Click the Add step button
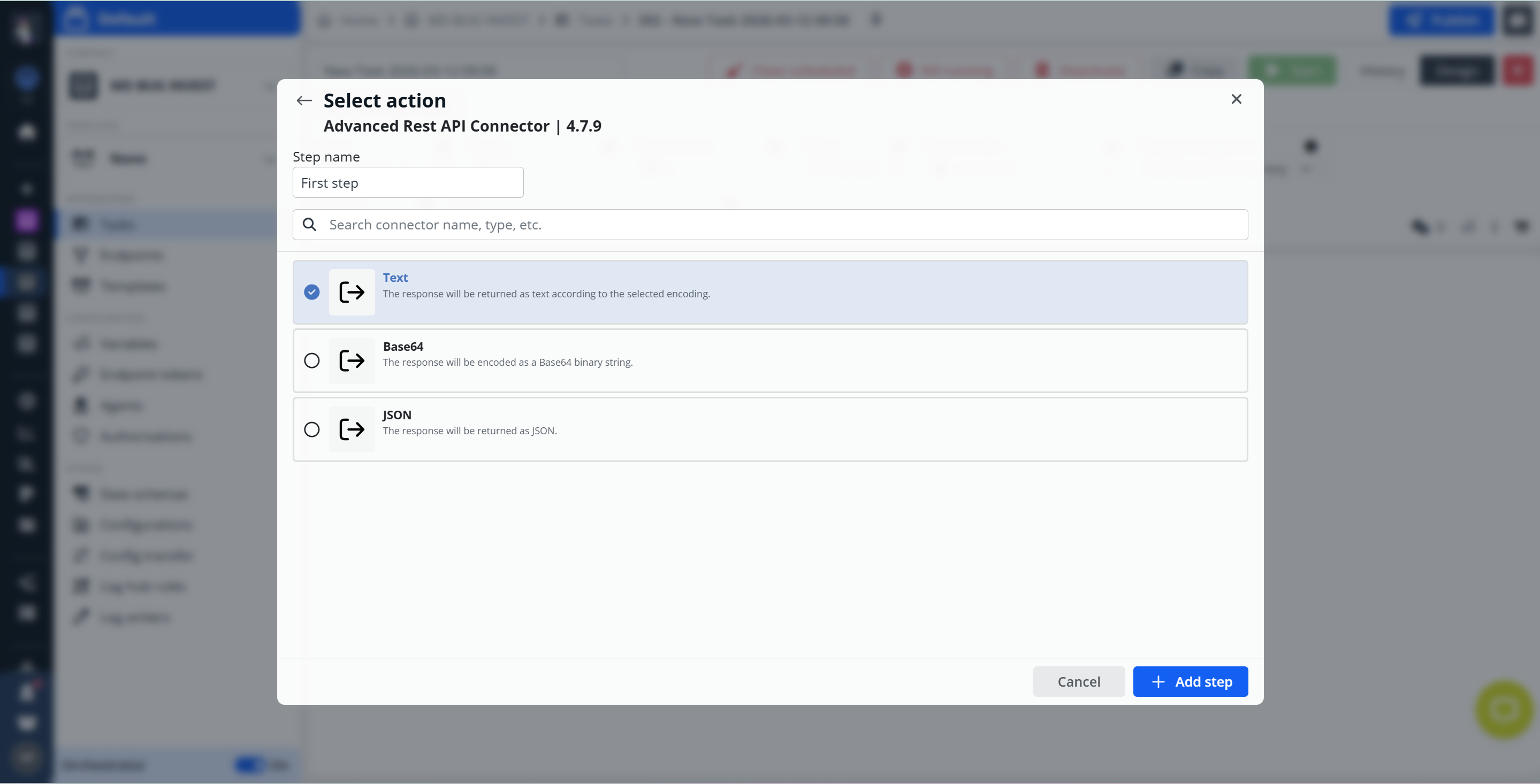 click(1190, 682)
